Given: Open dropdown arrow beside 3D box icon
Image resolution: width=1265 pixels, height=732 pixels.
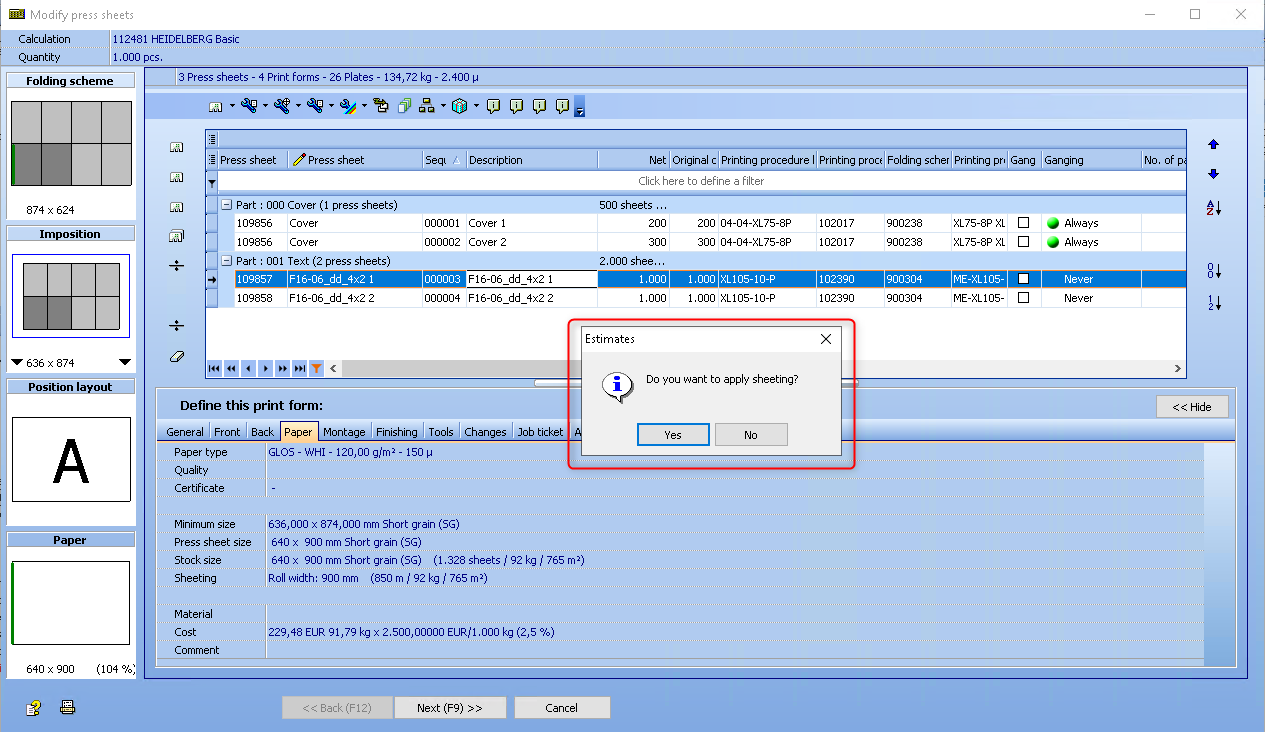Looking at the screenshot, I should 476,106.
